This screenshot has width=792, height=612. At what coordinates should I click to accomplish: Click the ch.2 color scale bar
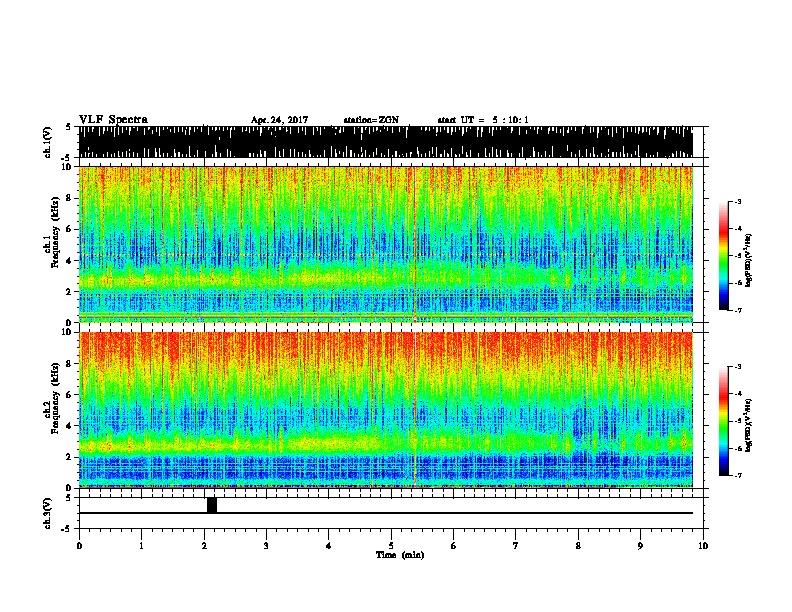pyautogui.click(x=724, y=421)
